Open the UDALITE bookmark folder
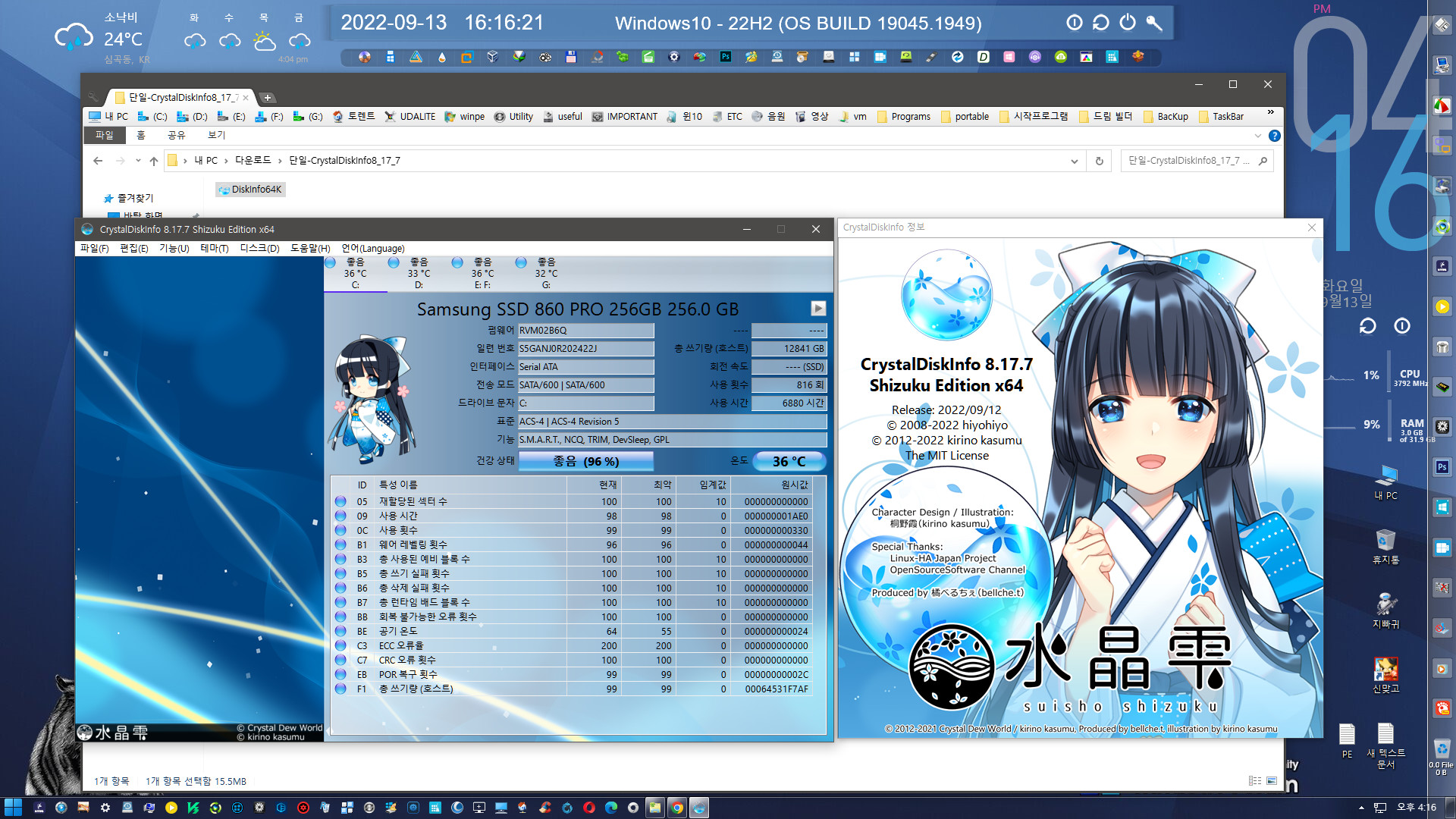The image size is (1456, 819). 409,117
